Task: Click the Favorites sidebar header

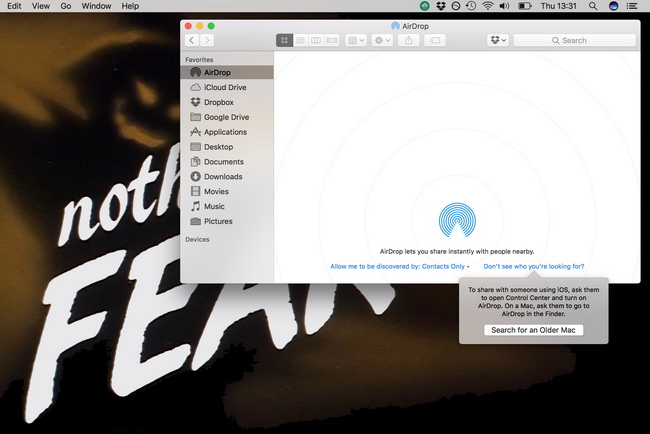Action: (199, 59)
